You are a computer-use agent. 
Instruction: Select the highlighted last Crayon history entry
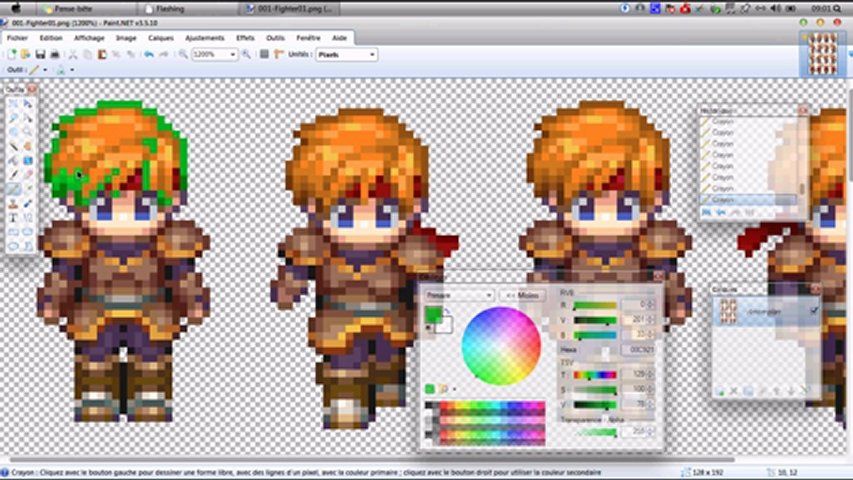pyautogui.click(x=749, y=200)
